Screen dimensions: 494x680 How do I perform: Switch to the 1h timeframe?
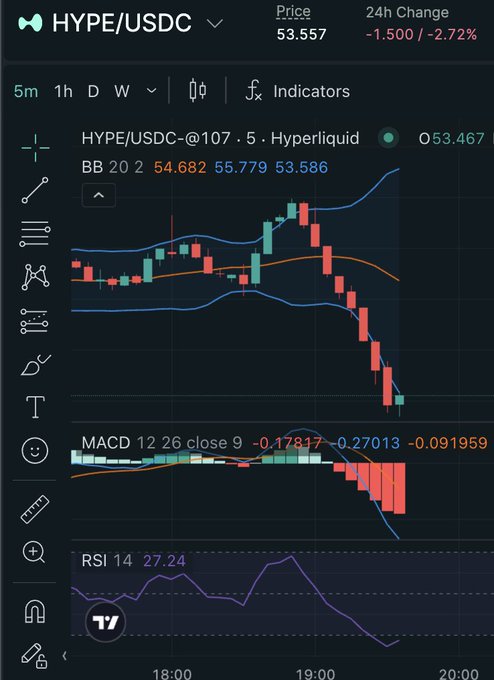coord(63,92)
